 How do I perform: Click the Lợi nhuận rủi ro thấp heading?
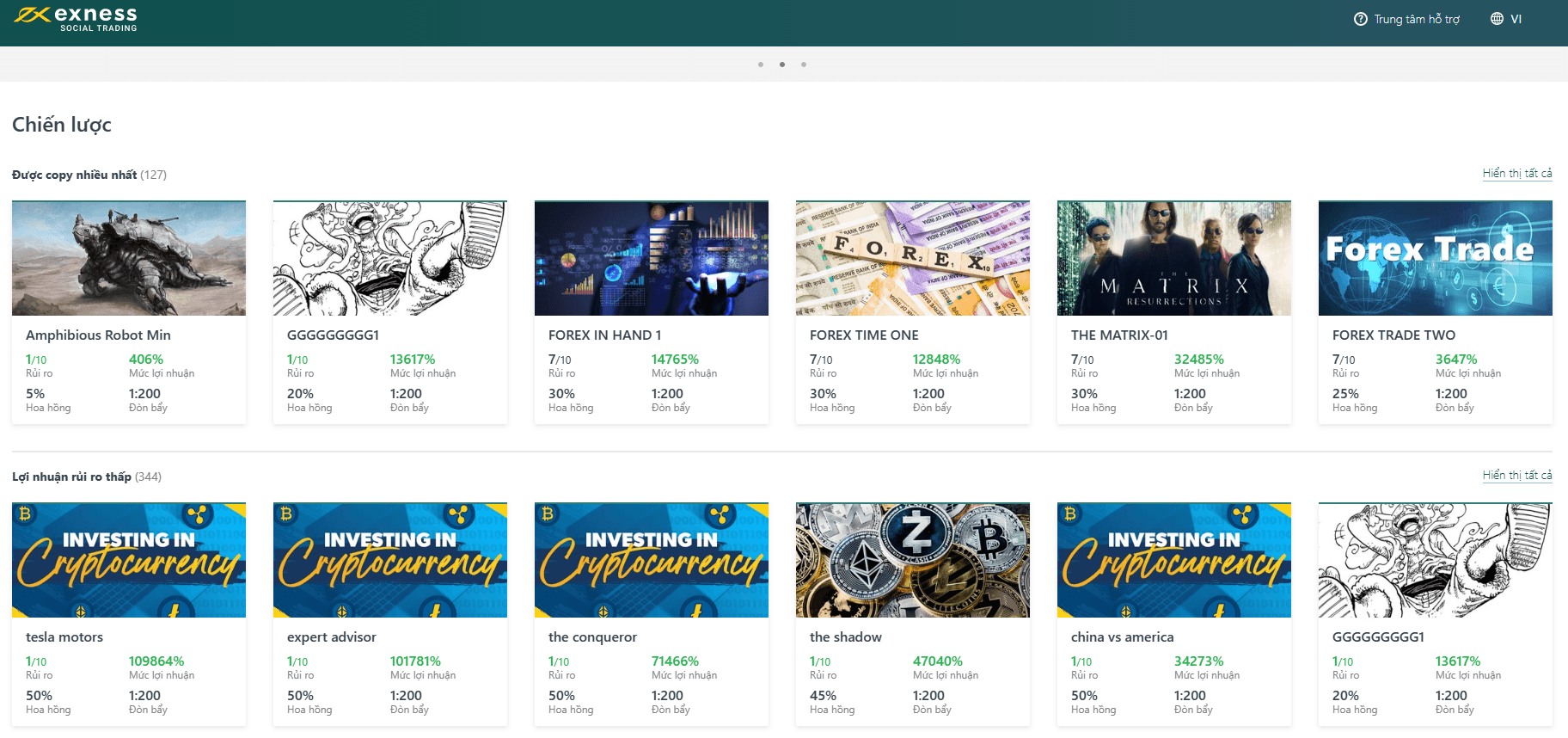pos(71,477)
